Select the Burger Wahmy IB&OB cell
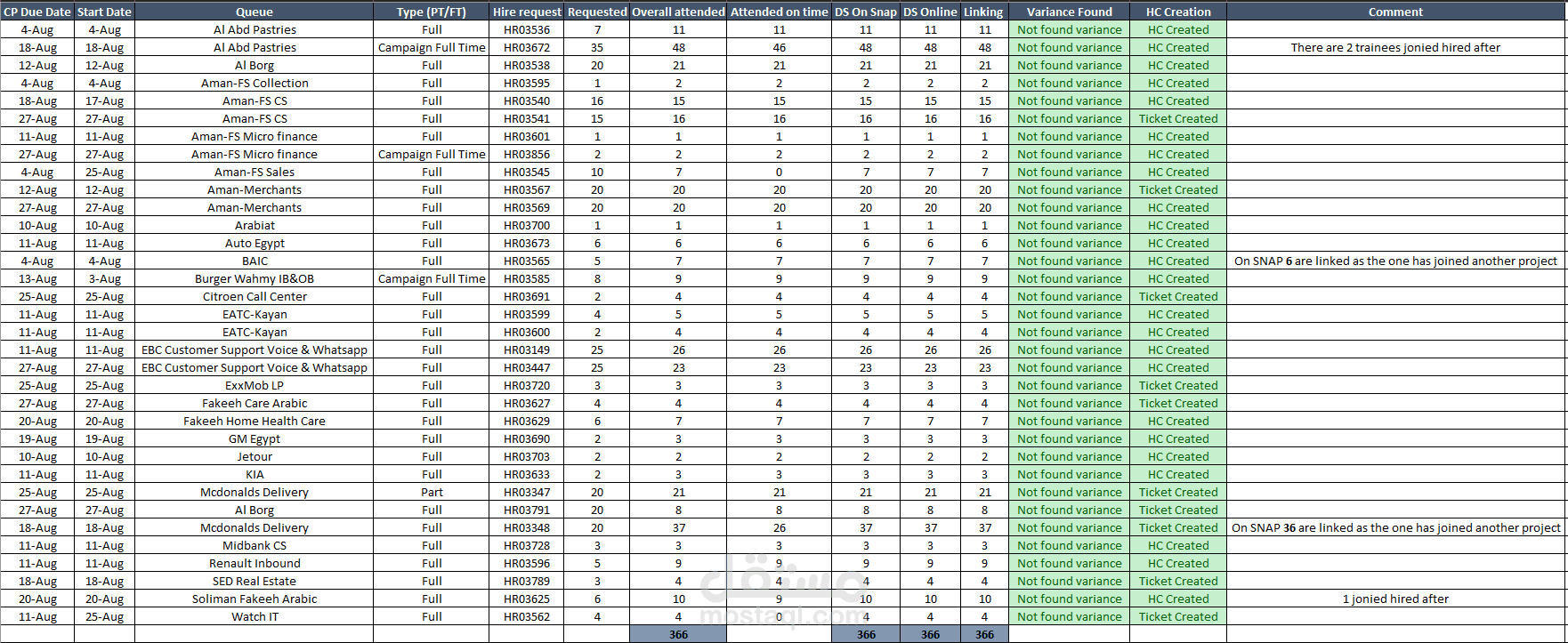Image resolution: width=1568 pixels, height=643 pixels. click(255, 278)
